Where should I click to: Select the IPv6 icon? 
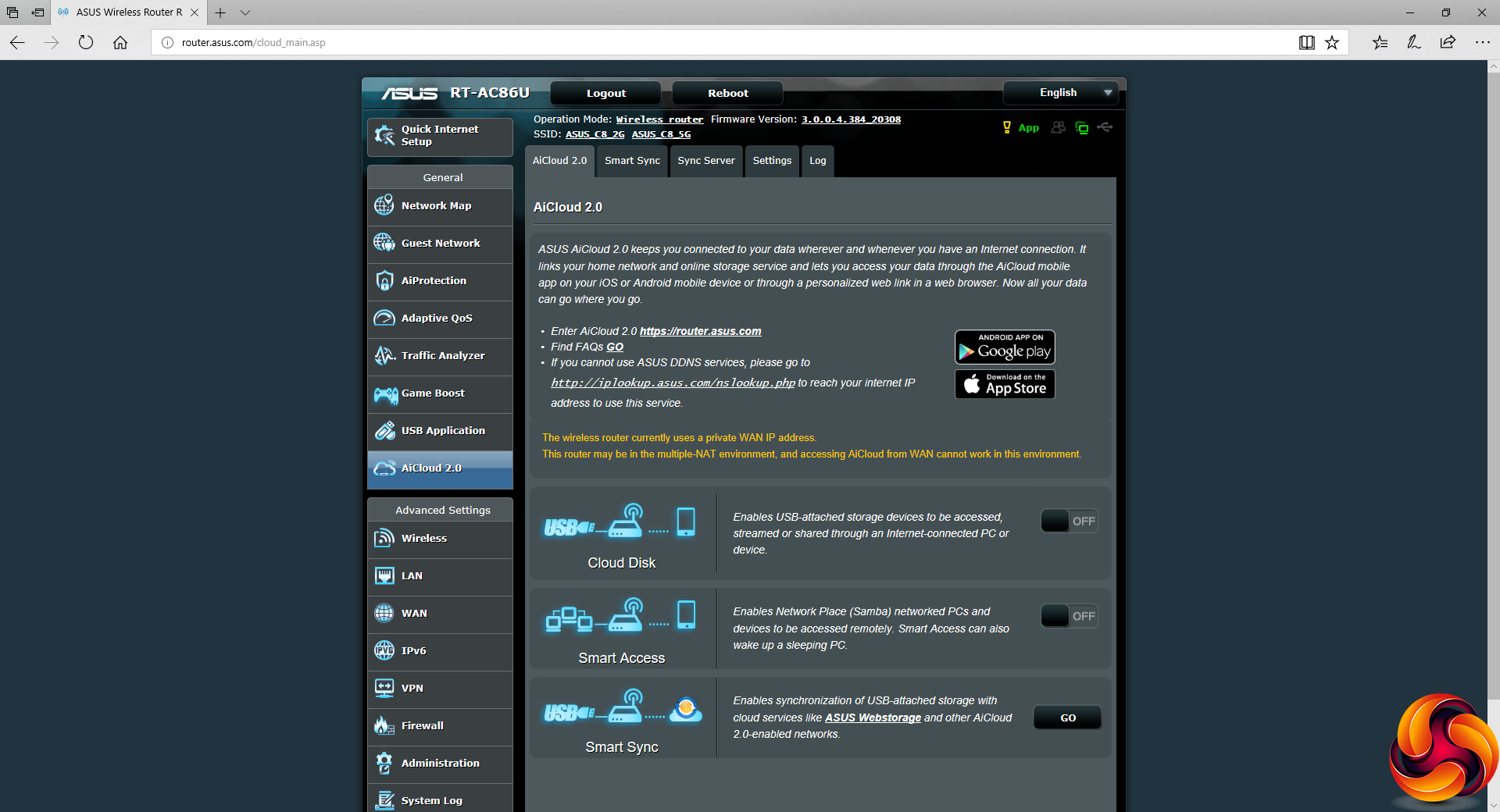384,650
